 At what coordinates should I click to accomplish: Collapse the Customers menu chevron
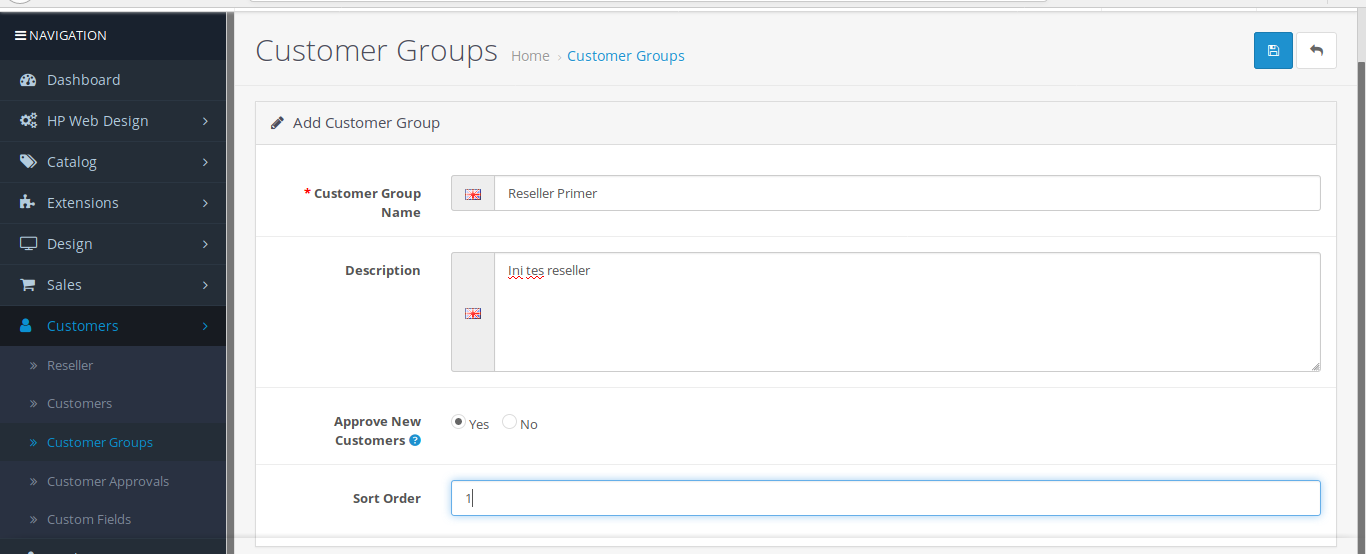pos(205,326)
